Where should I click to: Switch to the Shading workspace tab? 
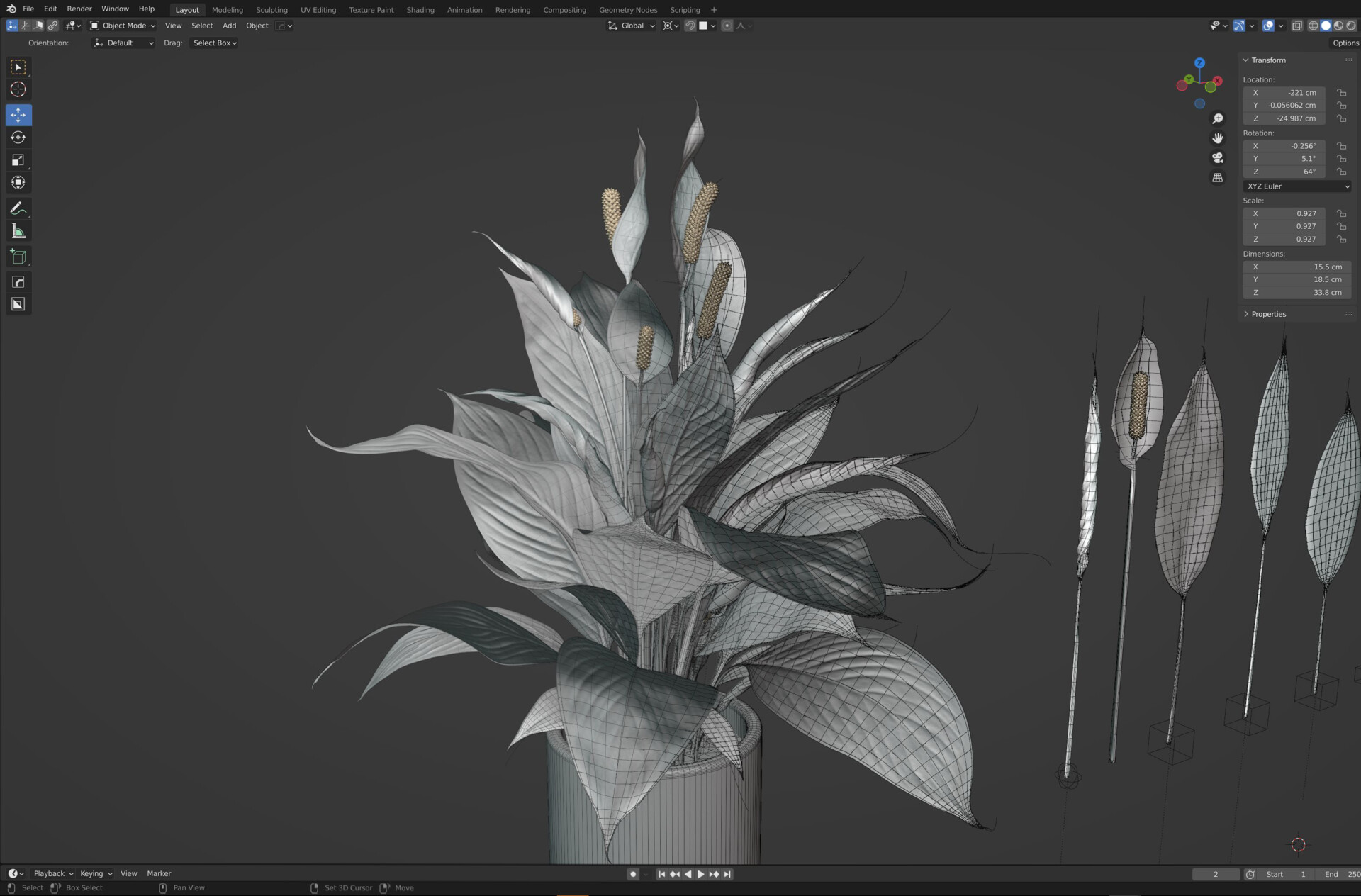[420, 9]
